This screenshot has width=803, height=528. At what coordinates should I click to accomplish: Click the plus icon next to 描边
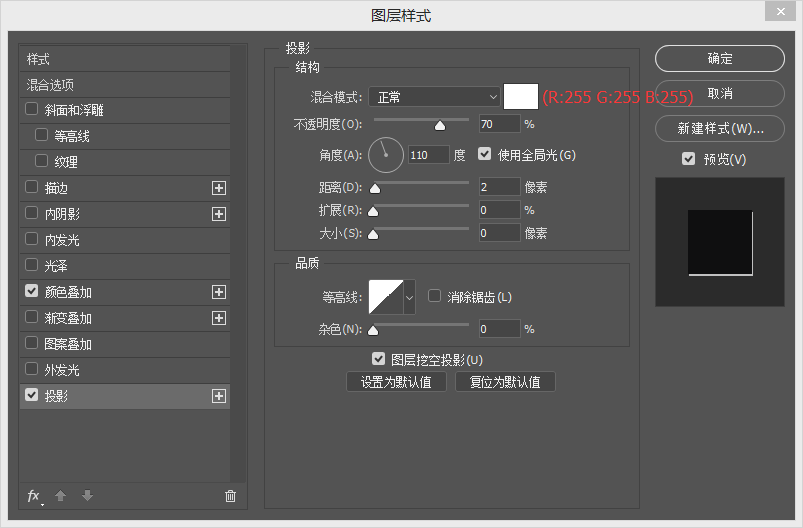[x=219, y=188]
